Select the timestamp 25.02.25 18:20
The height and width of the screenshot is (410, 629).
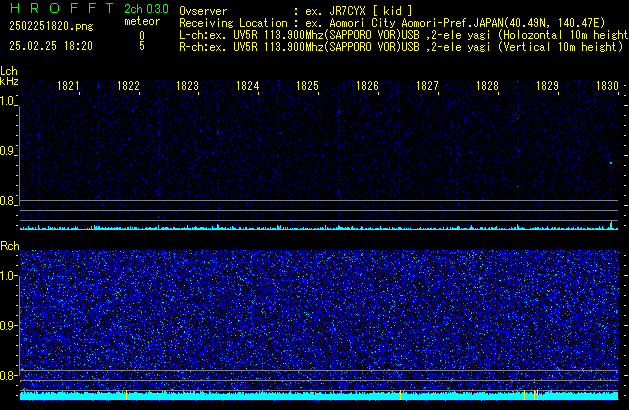(x=51, y=46)
